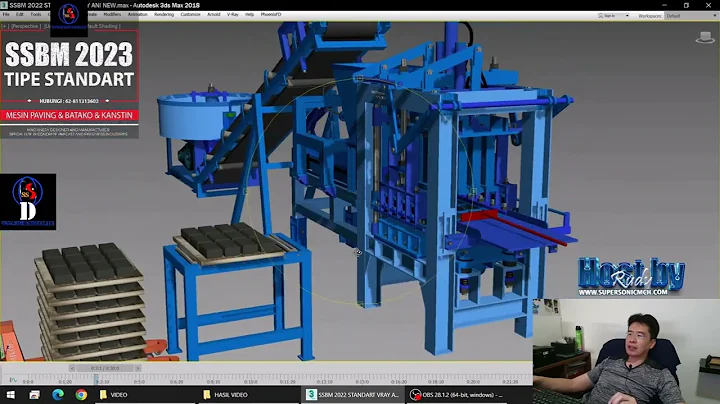Open the Windows Start menu
This screenshot has width=720, height=404.
pos(10,395)
